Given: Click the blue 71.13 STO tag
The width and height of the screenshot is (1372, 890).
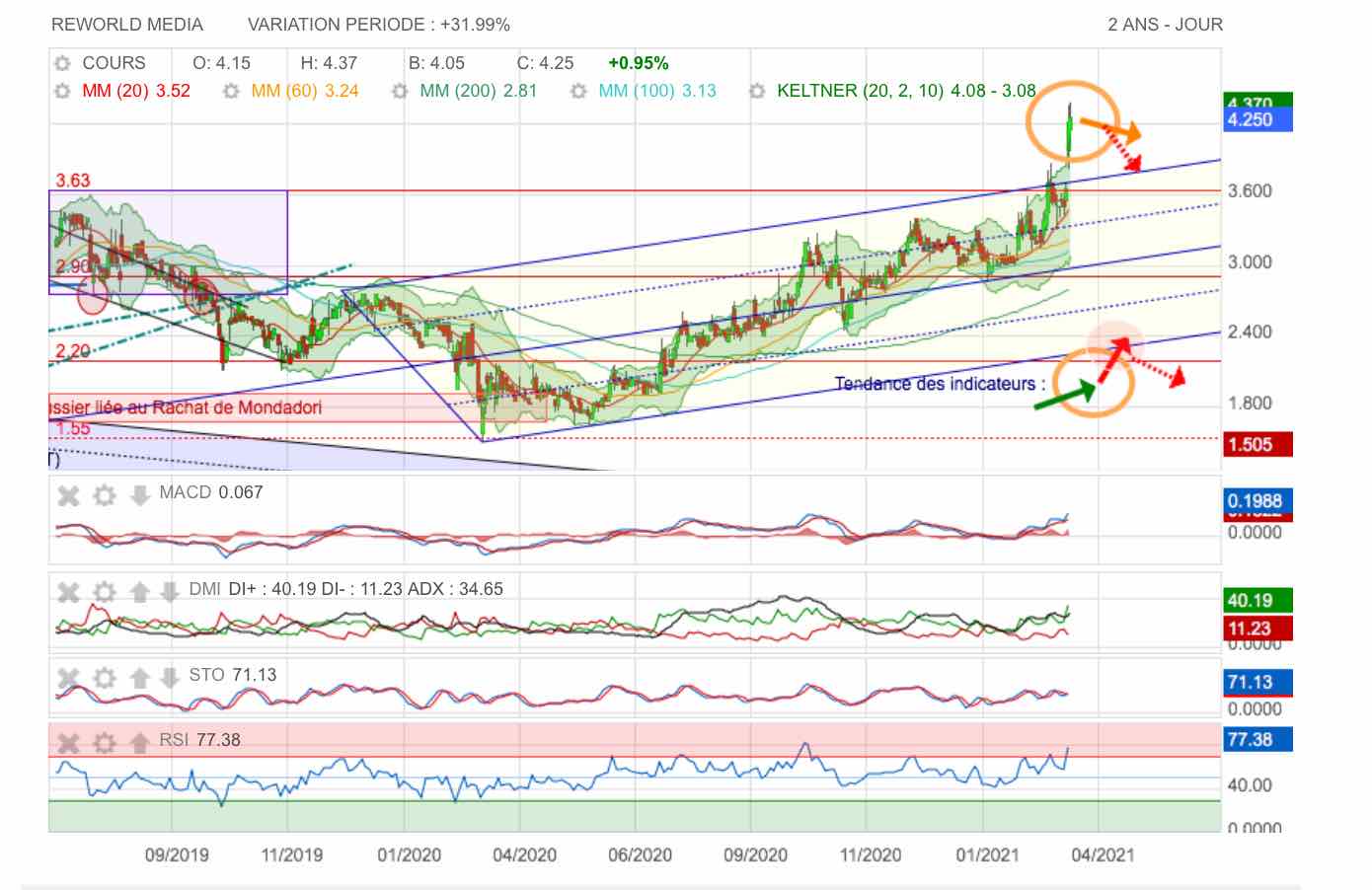Looking at the screenshot, I should coord(1257,682).
